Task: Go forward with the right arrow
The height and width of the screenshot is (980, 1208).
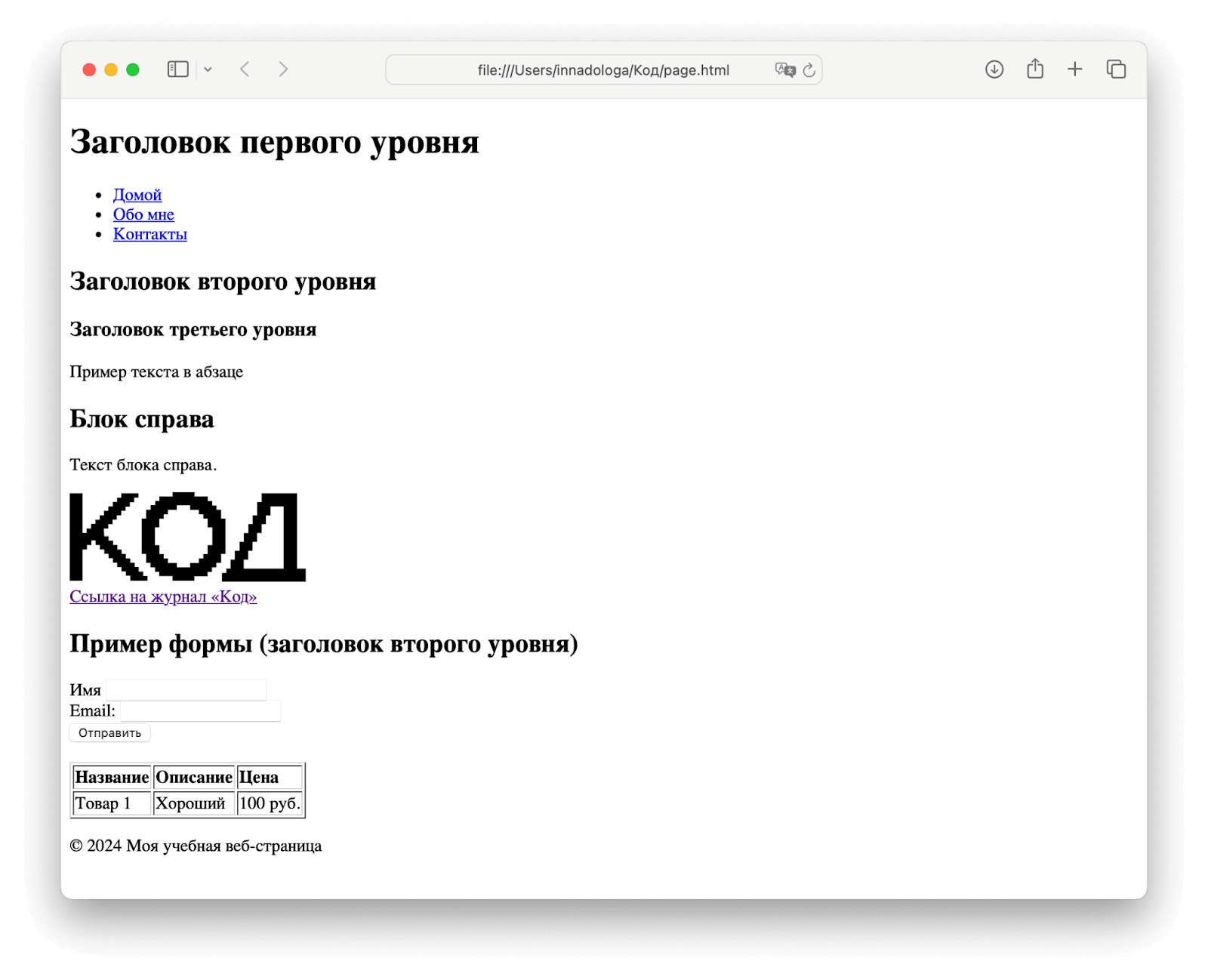Action: pos(283,69)
